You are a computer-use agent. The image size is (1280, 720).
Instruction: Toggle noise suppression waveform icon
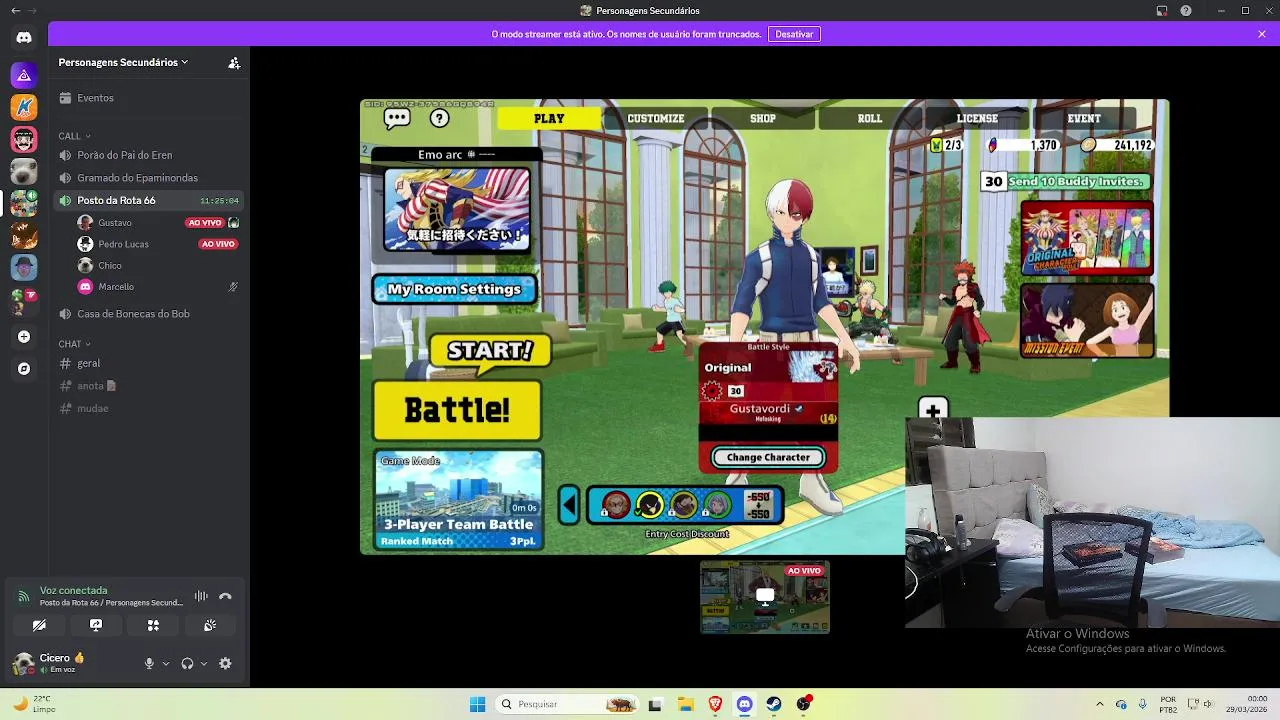point(201,596)
